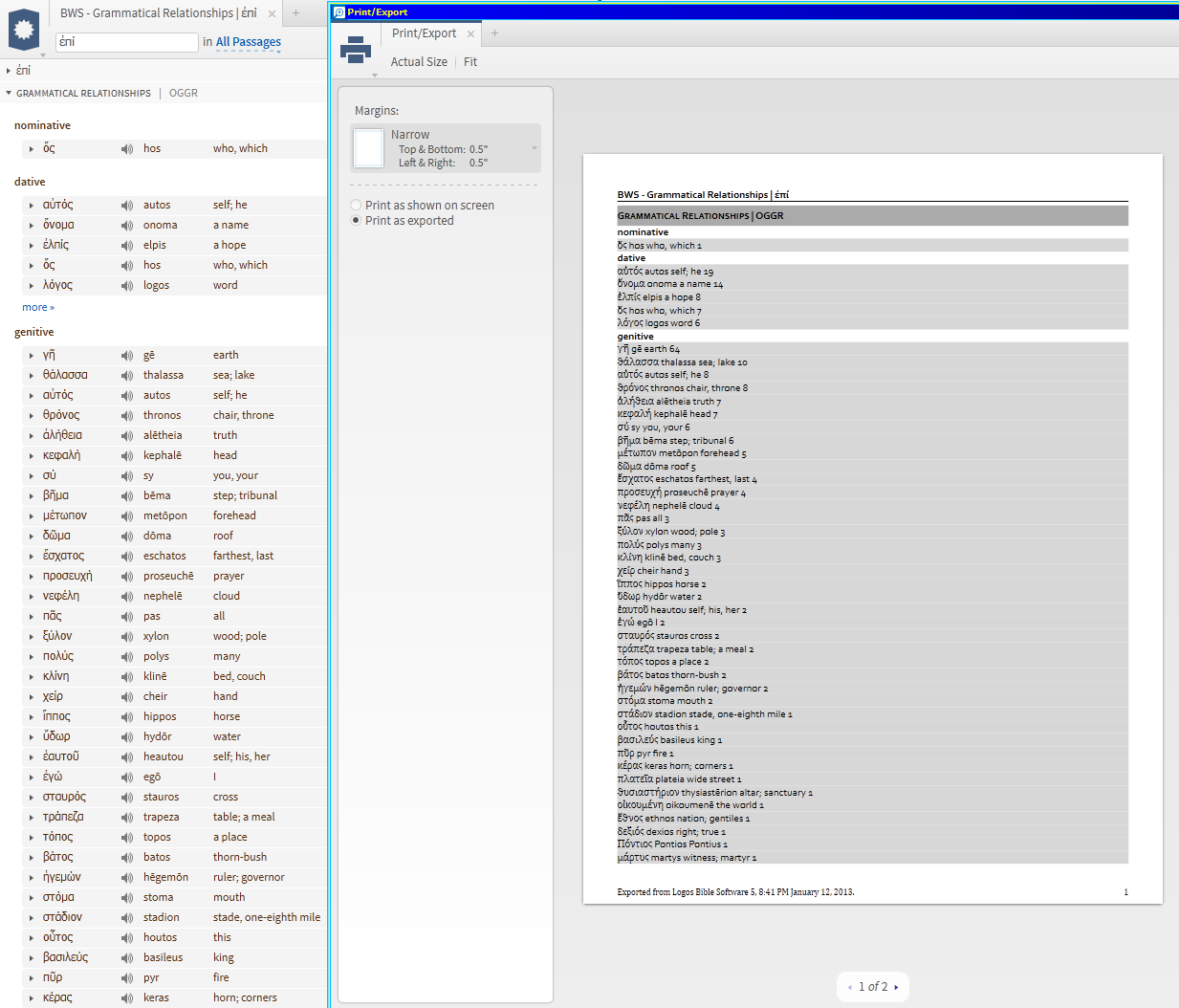Image resolution: width=1179 pixels, height=1008 pixels.
Task: Play pronunciation for alētheia
Action: (127, 436)
